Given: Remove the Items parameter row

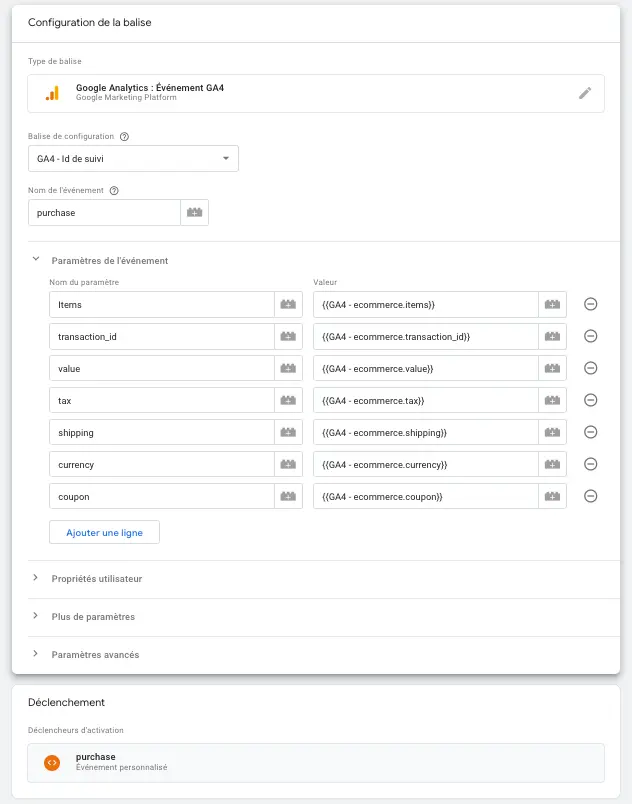Looking at the screenshot, I should coord(590,304).
